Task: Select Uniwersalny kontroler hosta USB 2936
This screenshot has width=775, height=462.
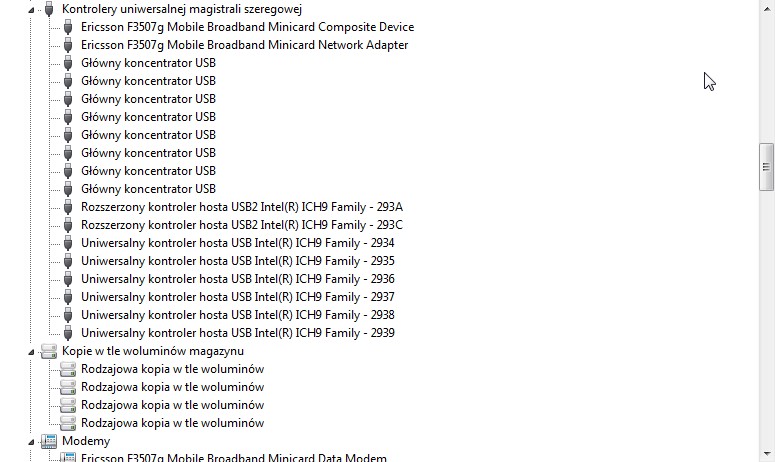Action: tap(238, 279)
